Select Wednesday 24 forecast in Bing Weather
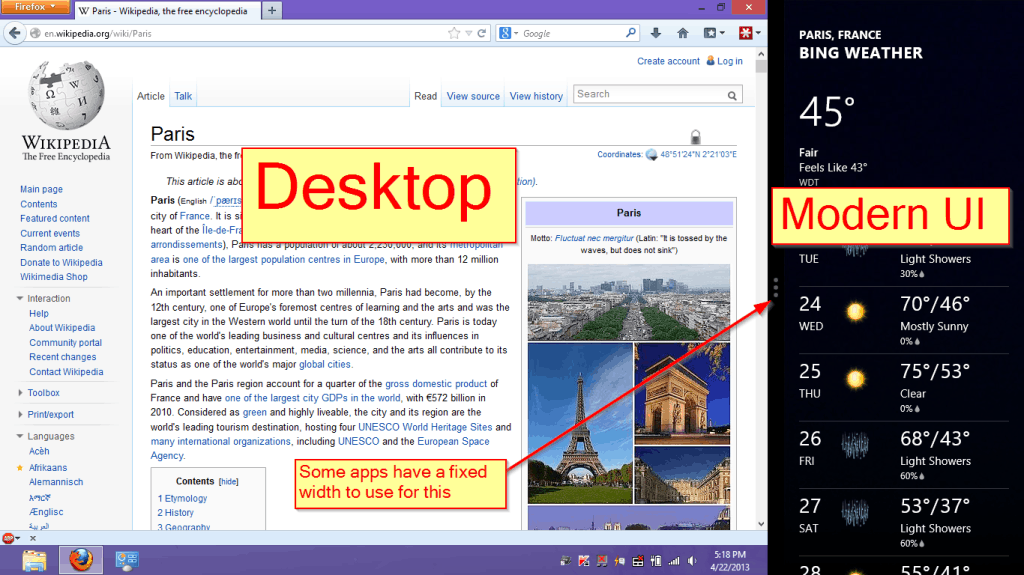Image resolution: width=1024 pixels, height=575 pixels. tap(903, 320)
